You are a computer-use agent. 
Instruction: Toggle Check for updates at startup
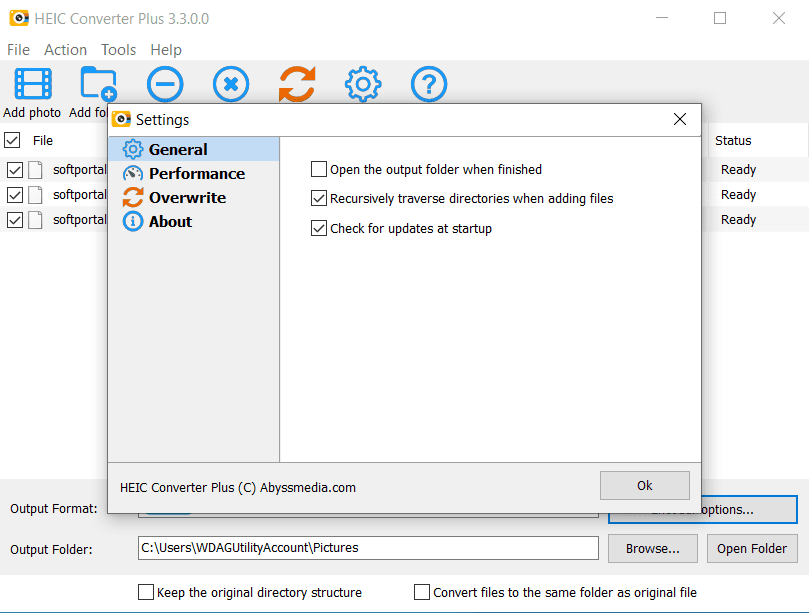point(319,228)
